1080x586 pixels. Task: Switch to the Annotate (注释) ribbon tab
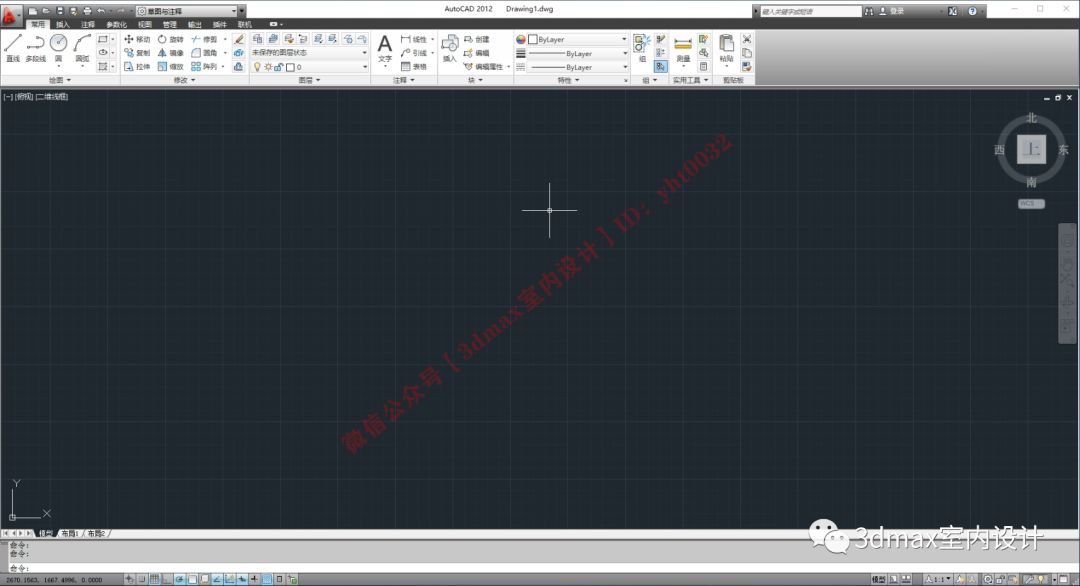[88, 24]
